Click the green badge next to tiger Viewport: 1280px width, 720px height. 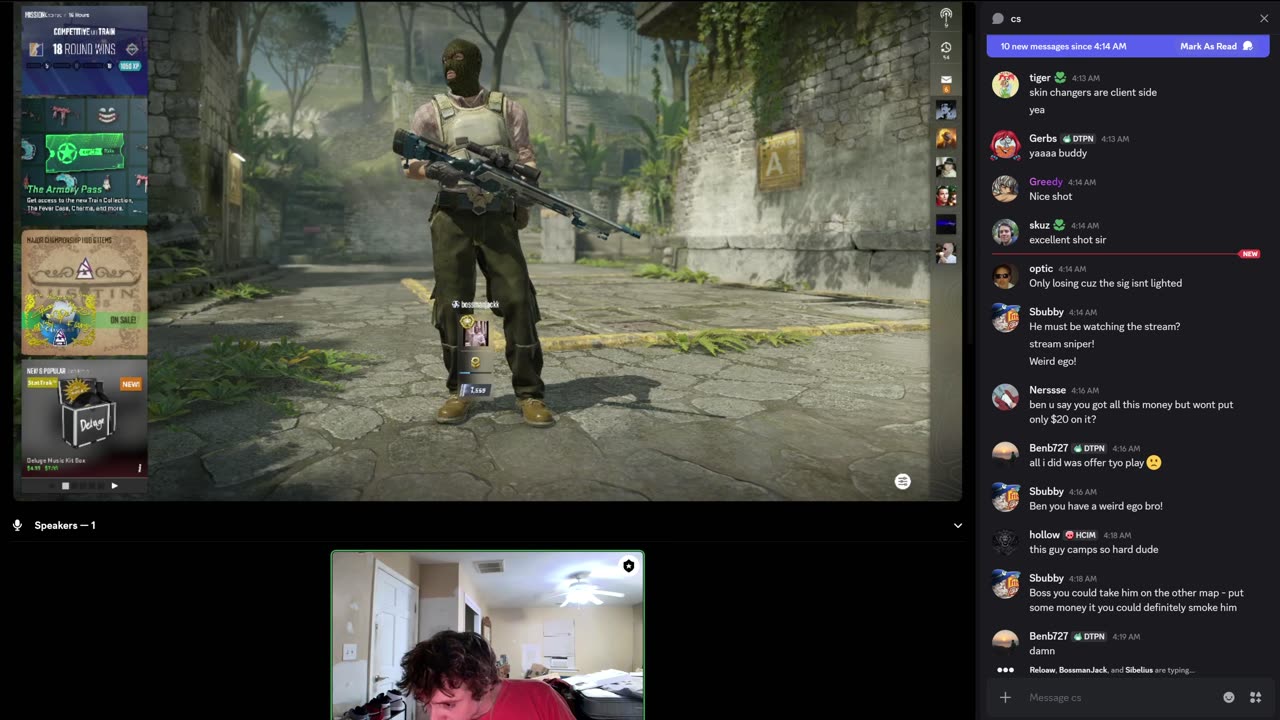[1061, 77]
